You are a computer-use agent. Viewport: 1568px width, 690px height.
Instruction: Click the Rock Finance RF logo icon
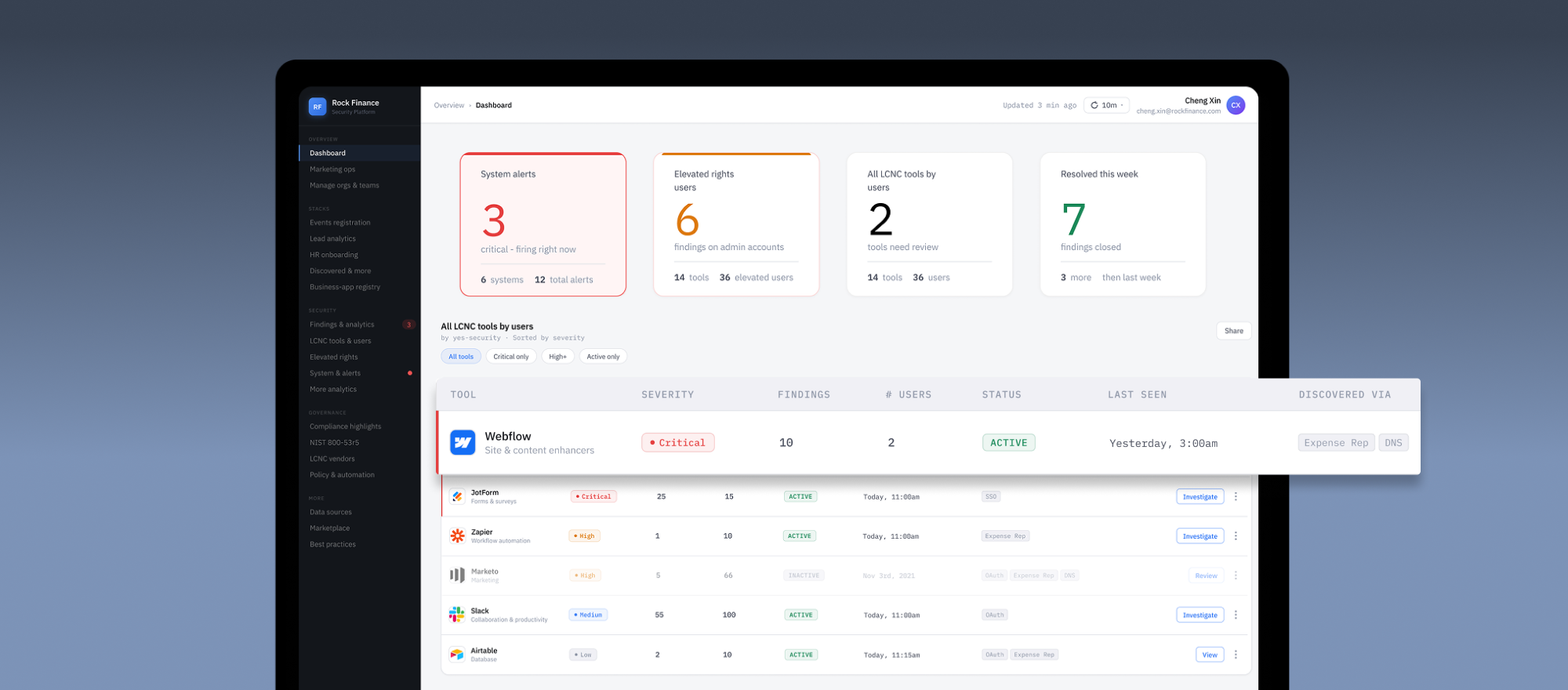pos(318,107)
